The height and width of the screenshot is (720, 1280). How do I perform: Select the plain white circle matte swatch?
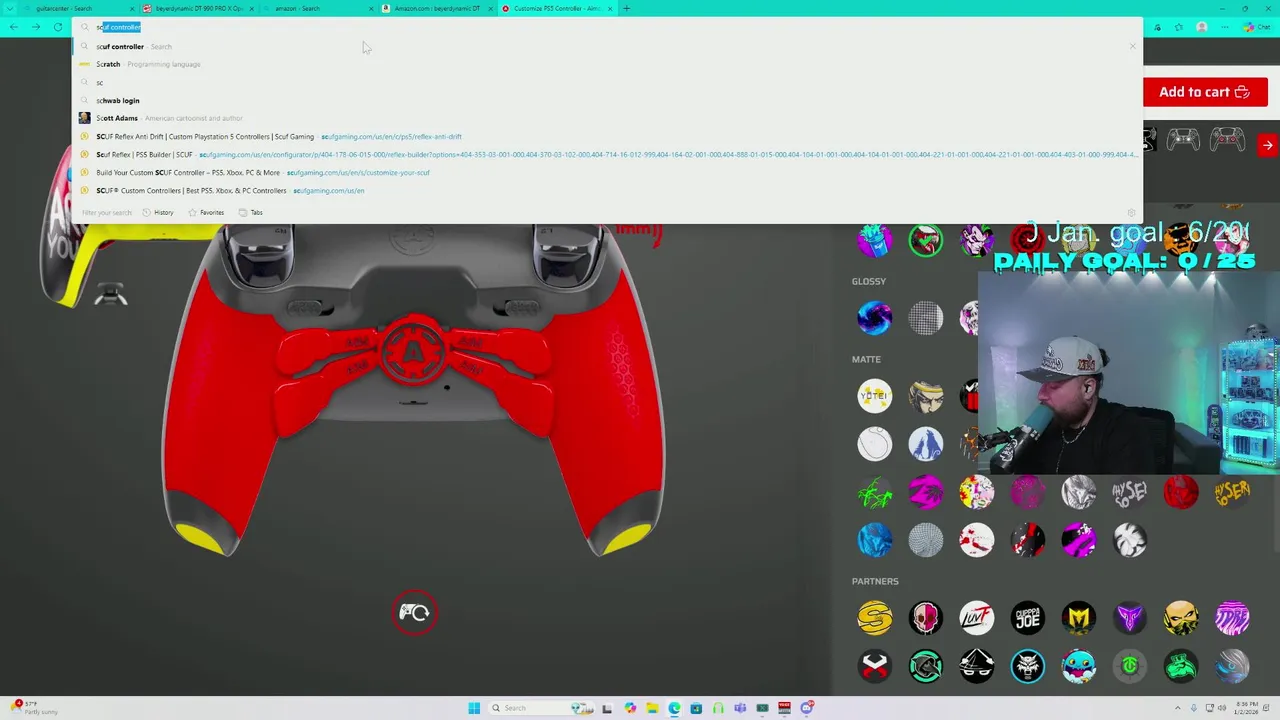pyautogui.click(x=874, y=444)
